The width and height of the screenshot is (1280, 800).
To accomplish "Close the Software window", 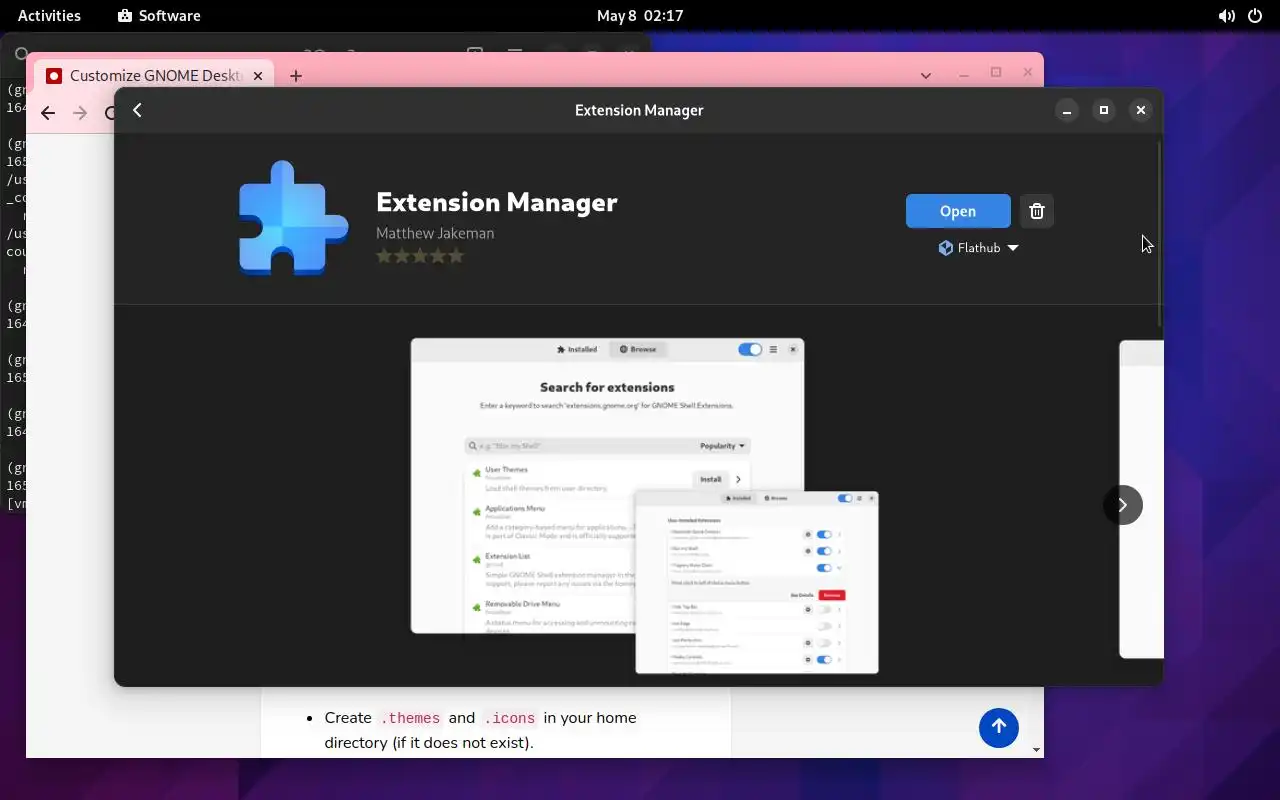I will point(1141,110).
